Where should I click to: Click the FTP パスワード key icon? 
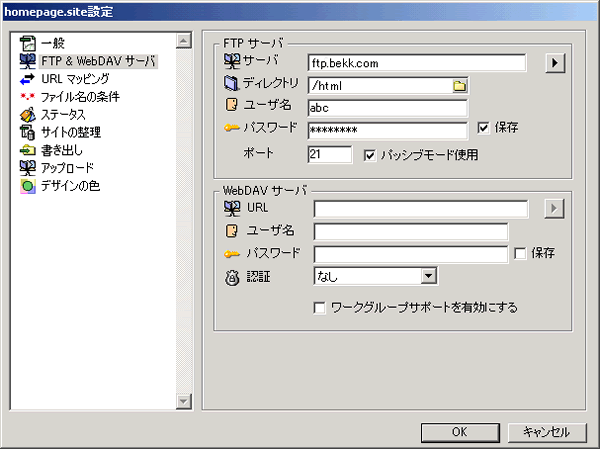pyautogui.click(x=232, y=127)
